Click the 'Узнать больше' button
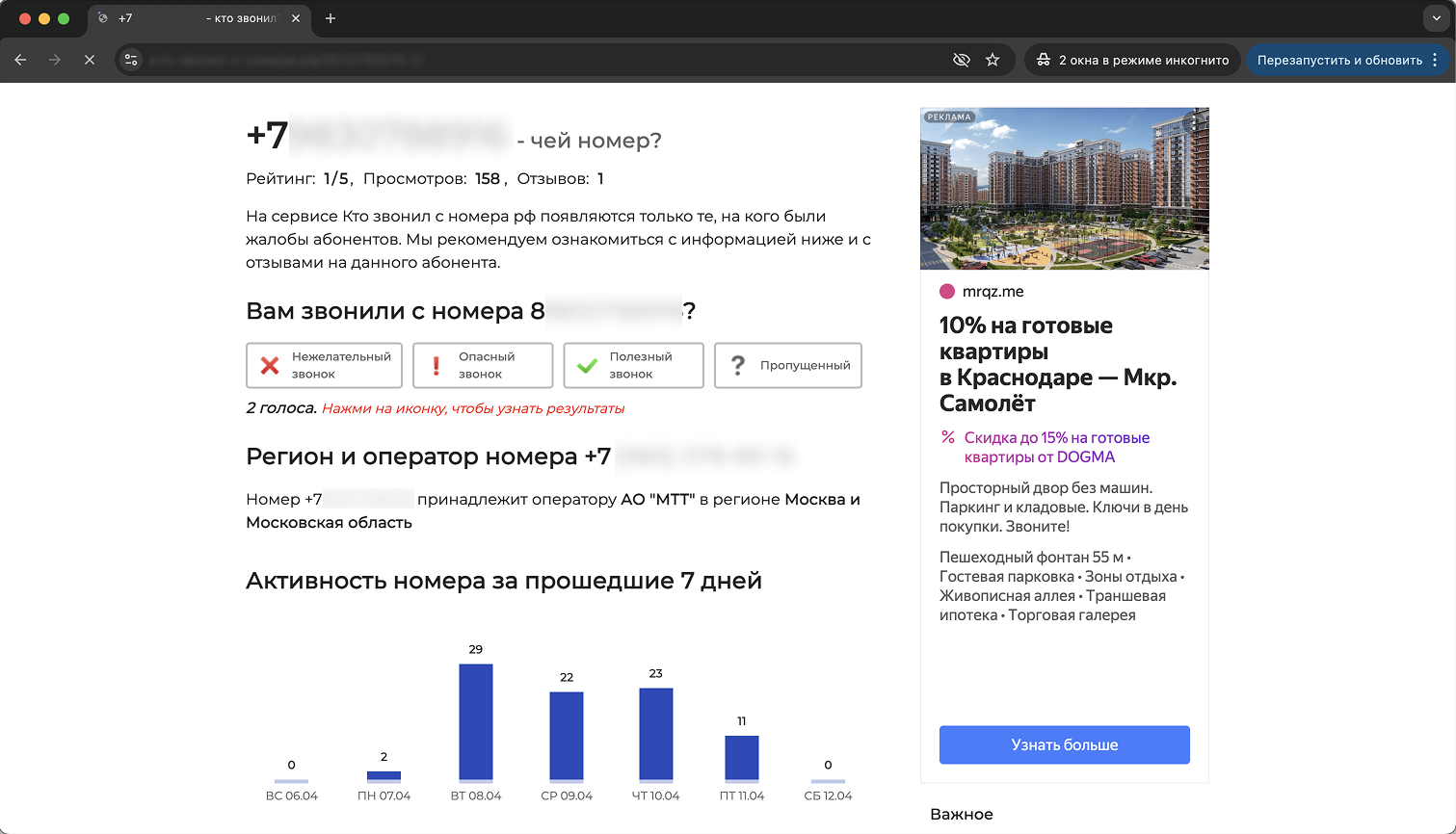 (1065, 744)
